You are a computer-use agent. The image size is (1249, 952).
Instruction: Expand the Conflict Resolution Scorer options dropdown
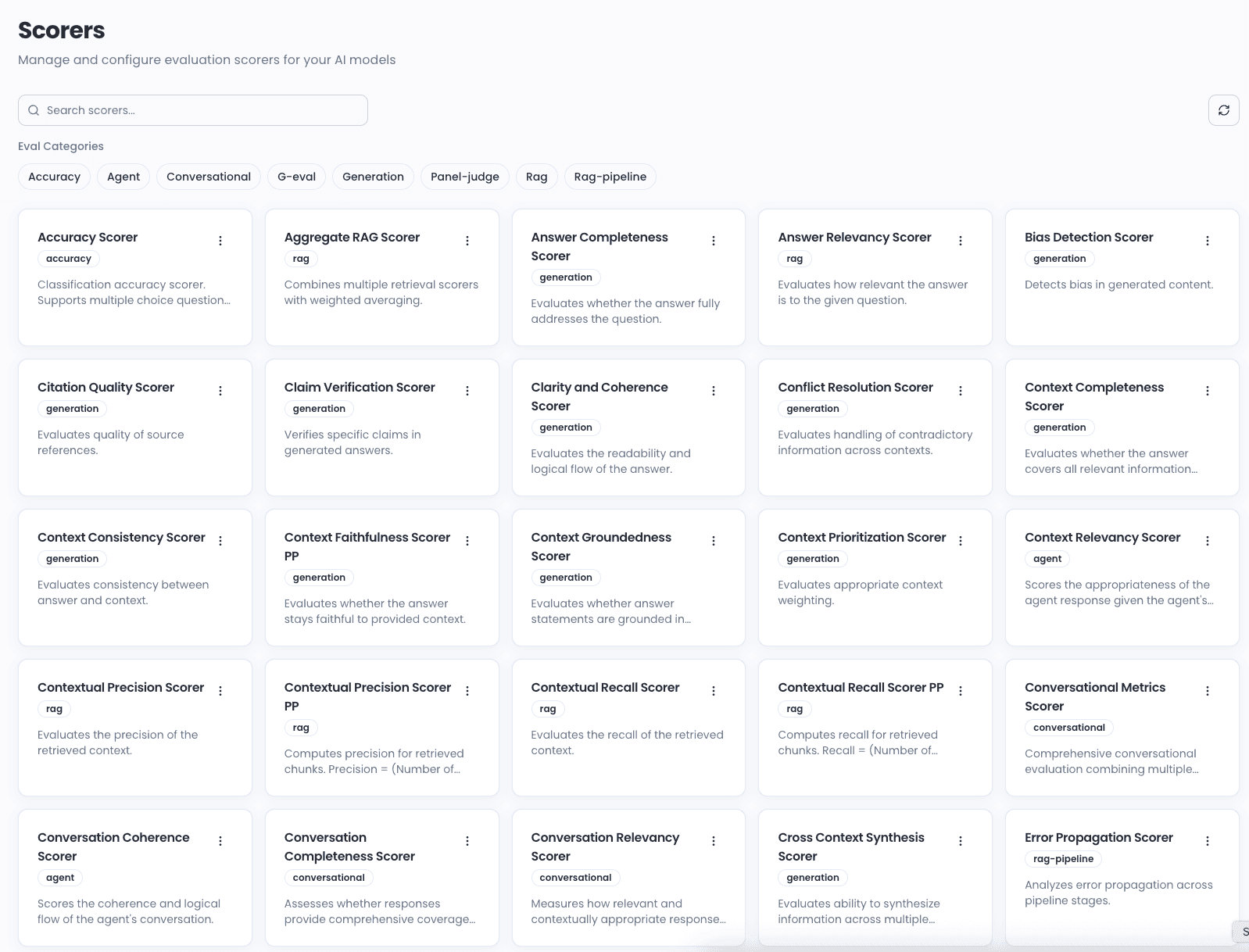[x=961, y=391]
